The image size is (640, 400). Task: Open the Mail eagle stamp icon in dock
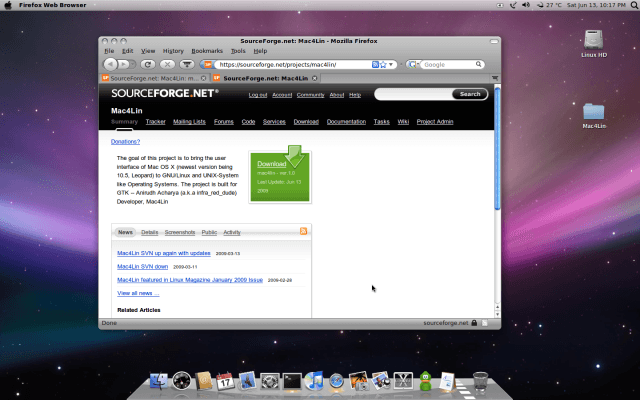click(x=247, y=380)
